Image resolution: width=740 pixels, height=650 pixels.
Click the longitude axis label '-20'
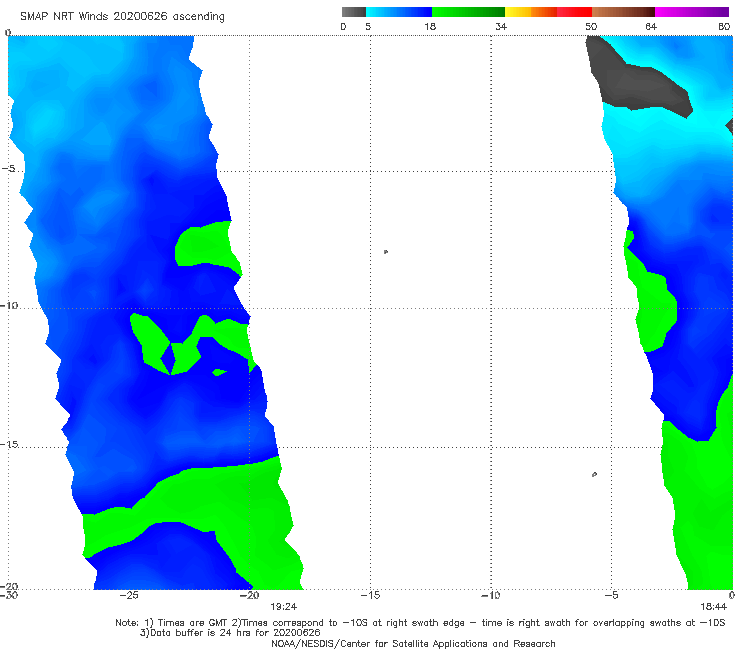click(250, 595)
